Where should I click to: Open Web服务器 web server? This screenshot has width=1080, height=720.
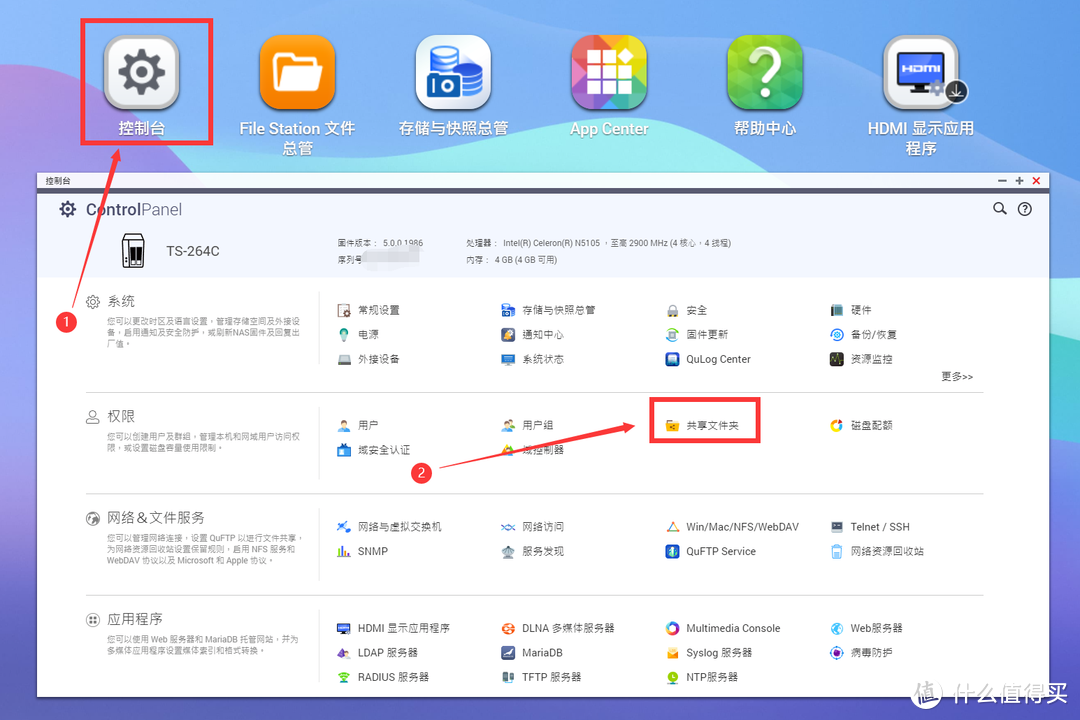pyautogui.click(x=866, y=628)
